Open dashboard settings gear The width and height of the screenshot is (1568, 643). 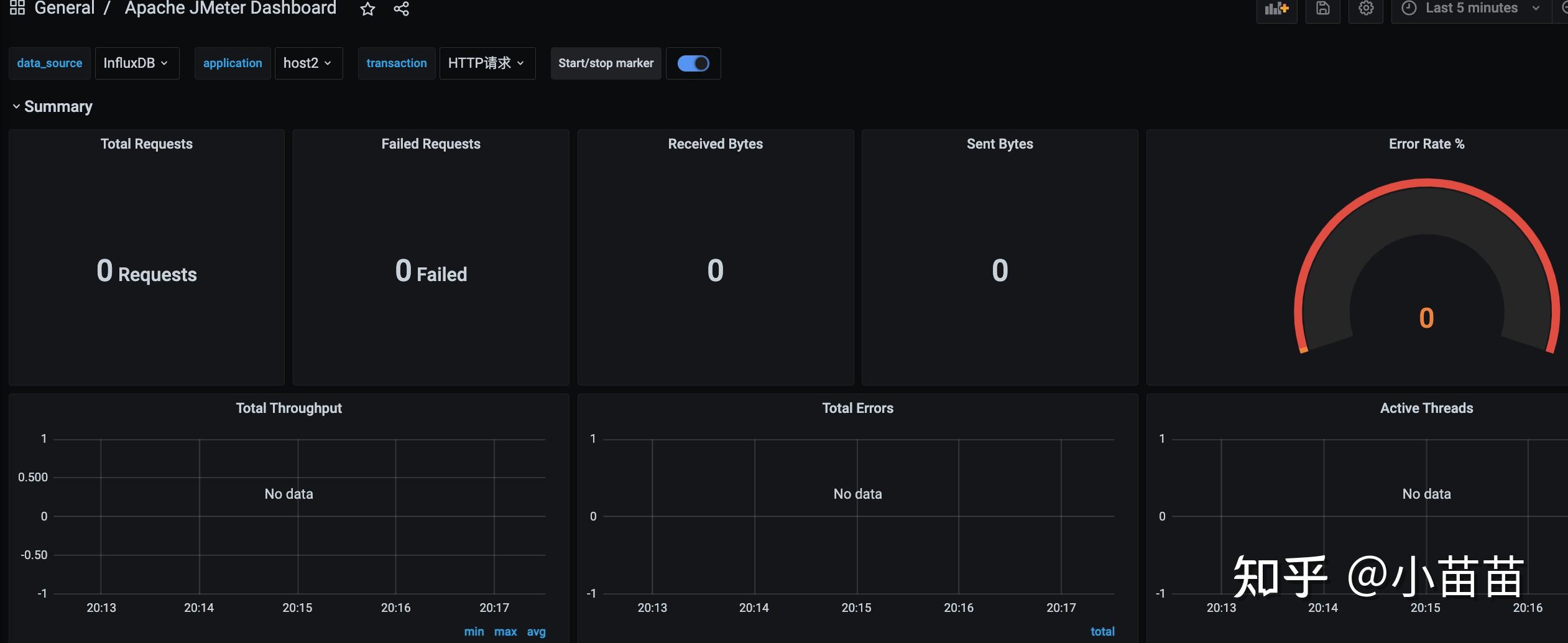pos(1365,9)
